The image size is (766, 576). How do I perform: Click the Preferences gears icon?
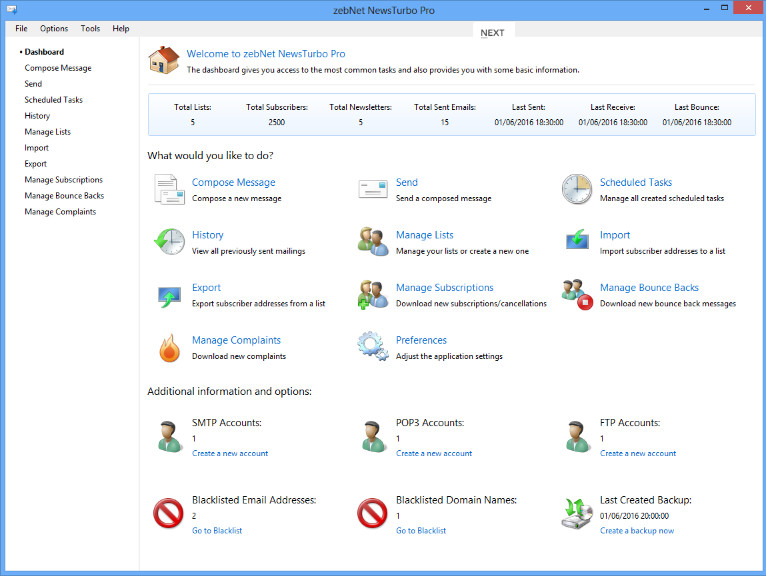click(x=373, y=346)
